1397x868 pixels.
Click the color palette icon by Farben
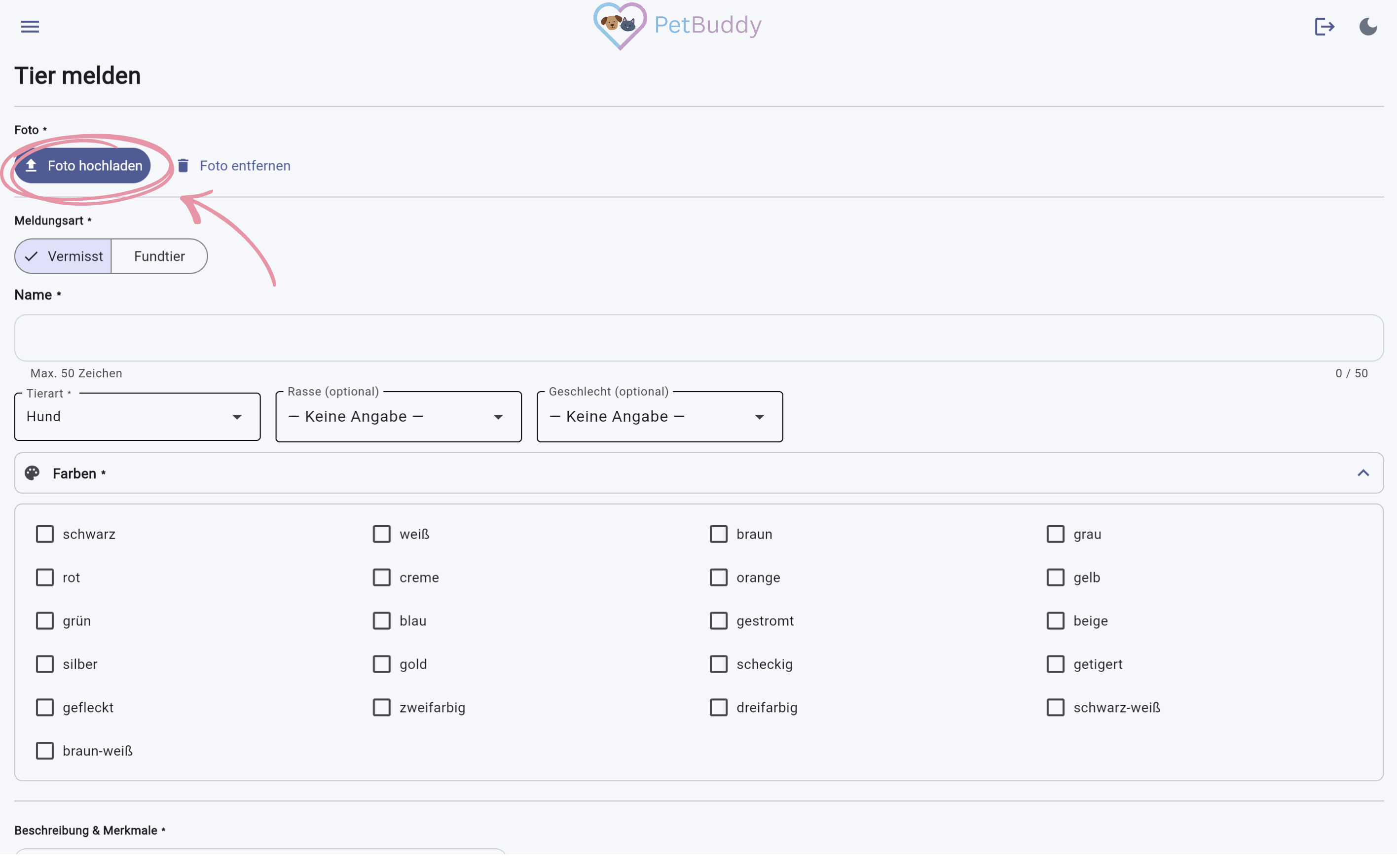click(32, 473)
